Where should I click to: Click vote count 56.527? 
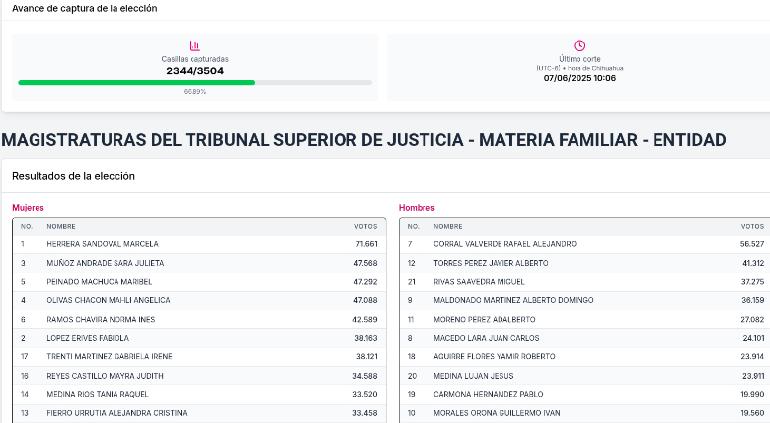tap(752, 244)
